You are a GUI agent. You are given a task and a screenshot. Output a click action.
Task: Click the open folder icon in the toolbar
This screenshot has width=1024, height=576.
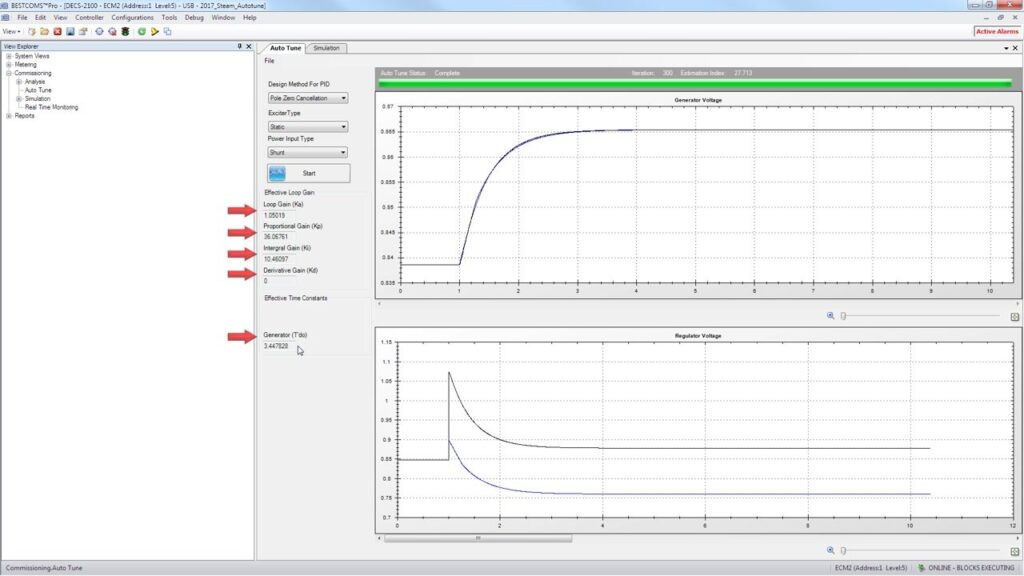pos(45,31)
